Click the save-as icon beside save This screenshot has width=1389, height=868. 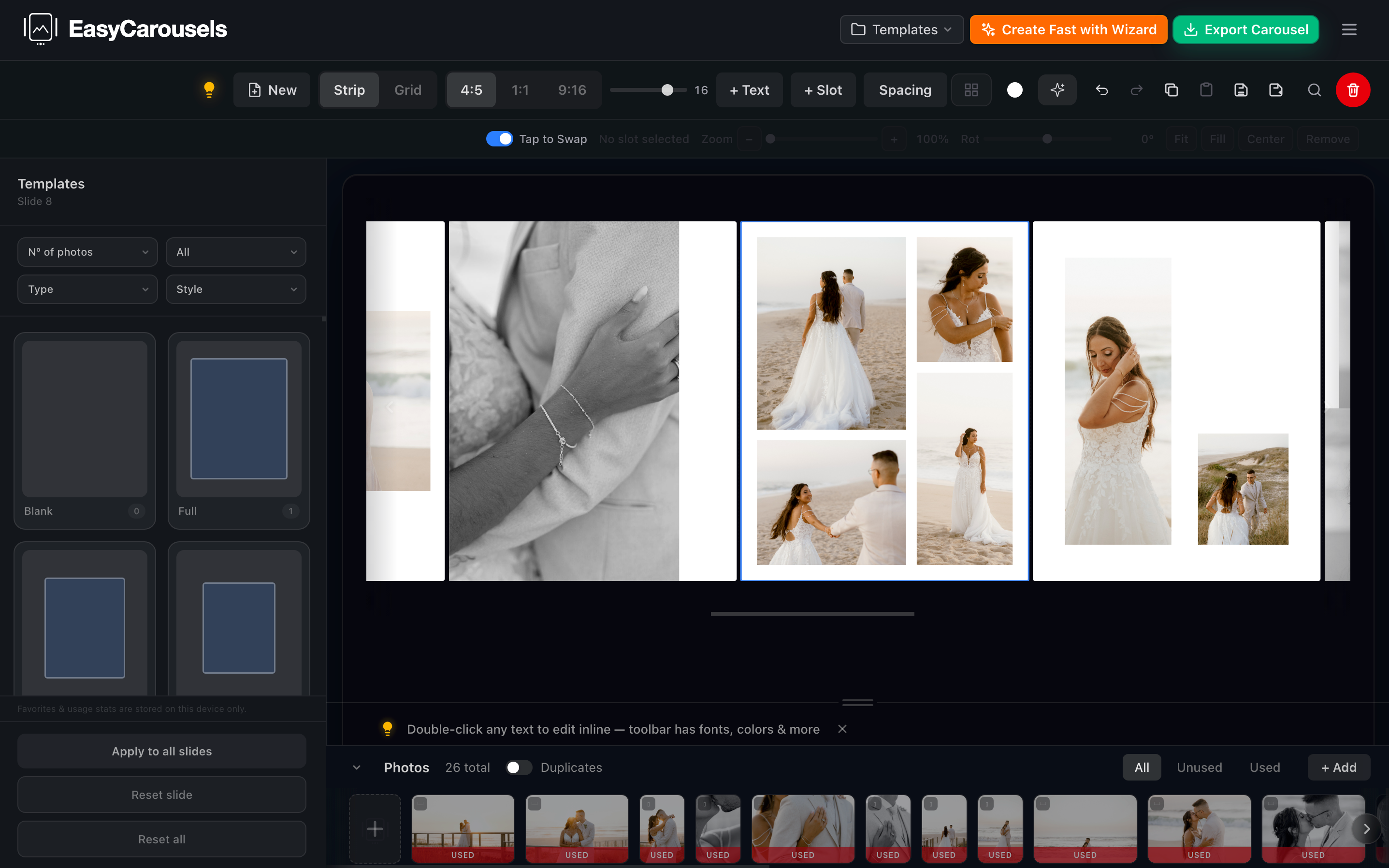point(1275,90)
